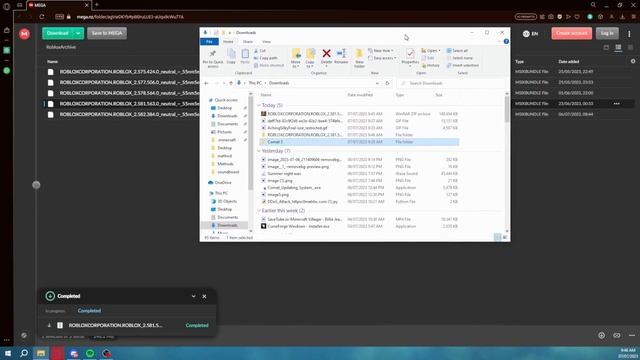This screenshot has width=640, height=360.
Task: Open the Explorer File tab
Action: click(x=209, y=42)
